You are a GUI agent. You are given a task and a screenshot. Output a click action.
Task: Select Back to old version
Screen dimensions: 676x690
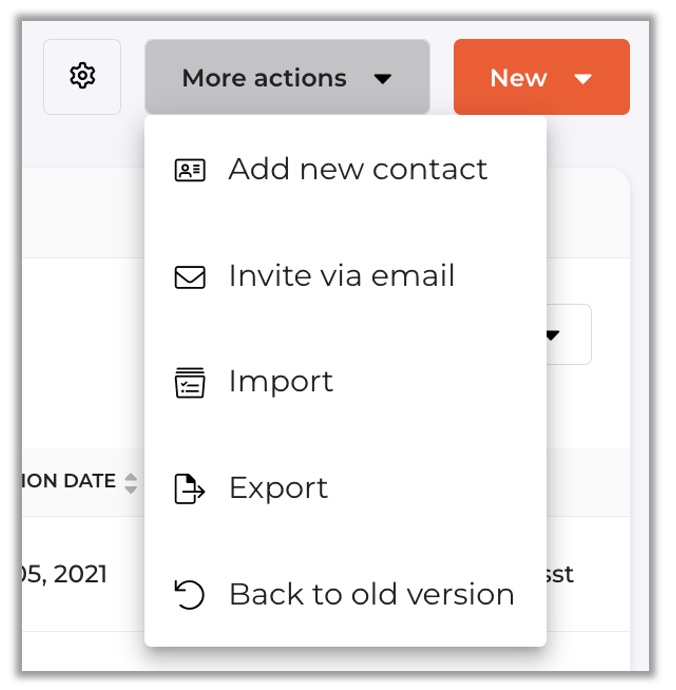coord(345,595)
